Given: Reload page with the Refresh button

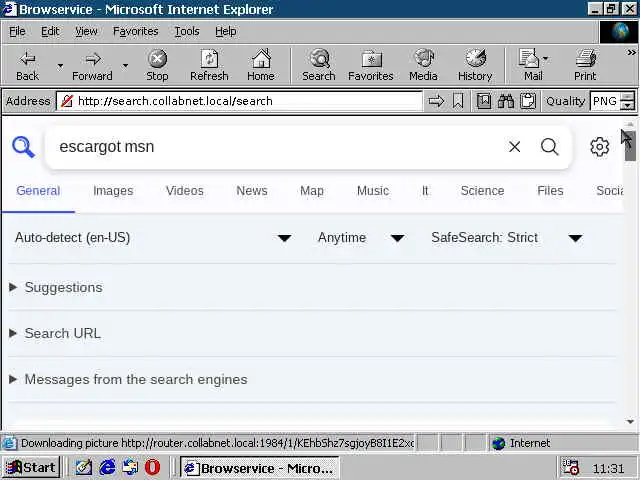Looking at the screenshot, I should (x=209, y=66).
